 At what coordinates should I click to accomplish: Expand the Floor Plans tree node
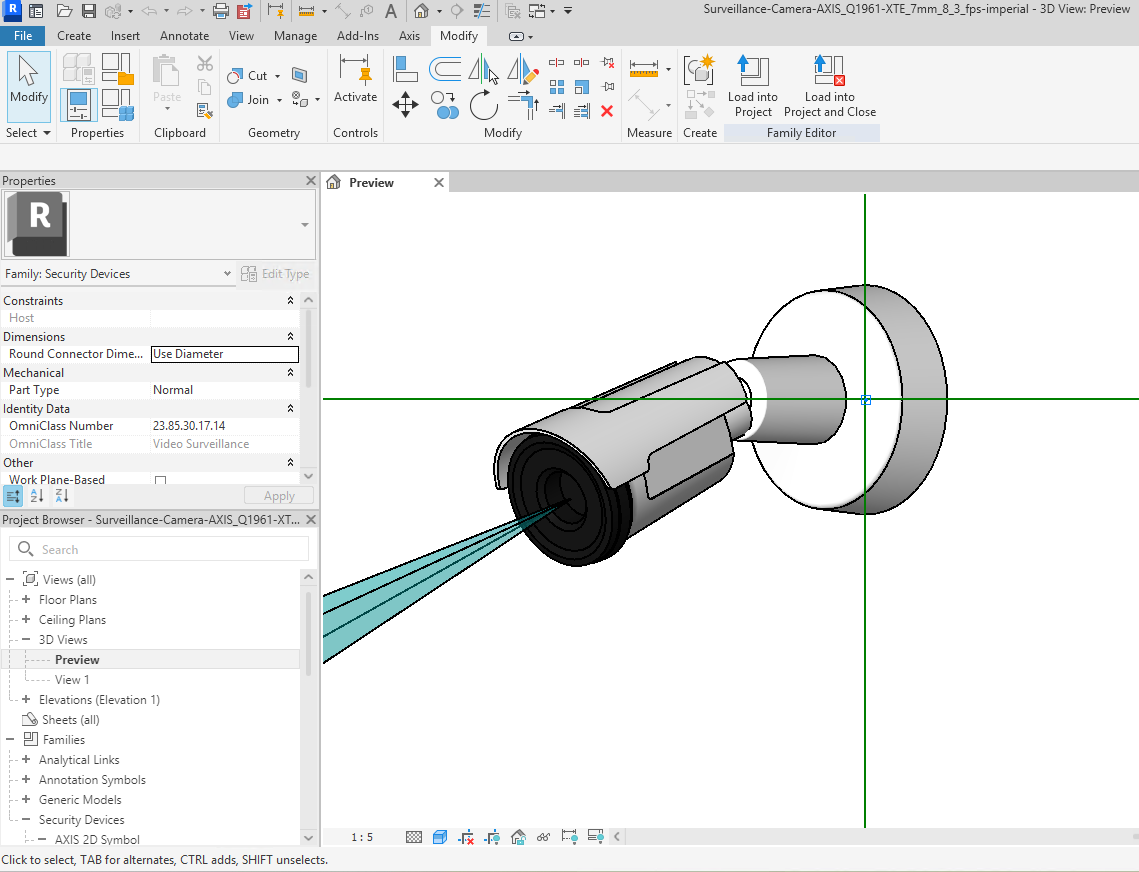click(26, 600)
